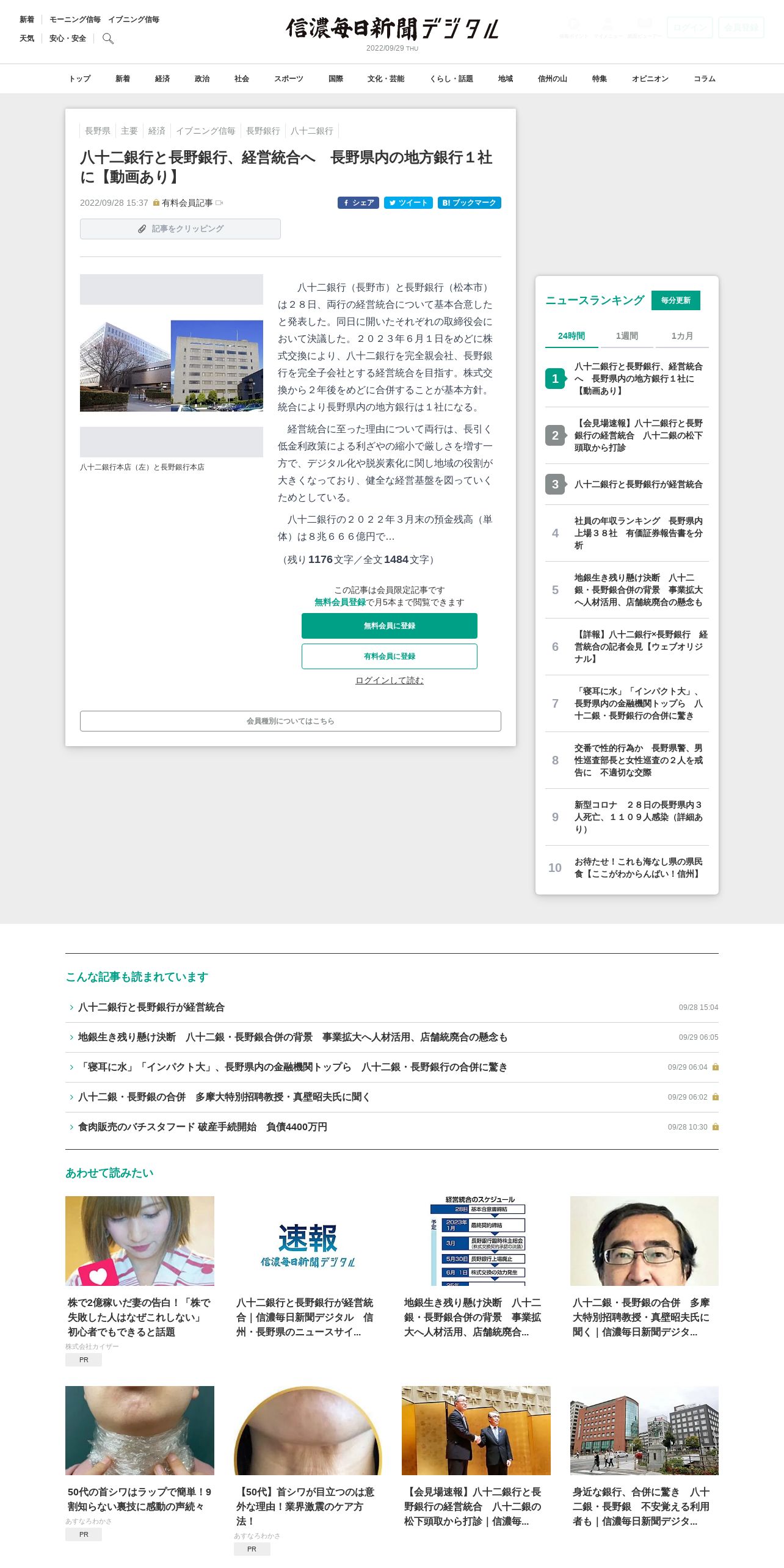Click 有料会員に登録 outlined button
The height and width of the screenshot is (1568, 784).
point(390,656)
